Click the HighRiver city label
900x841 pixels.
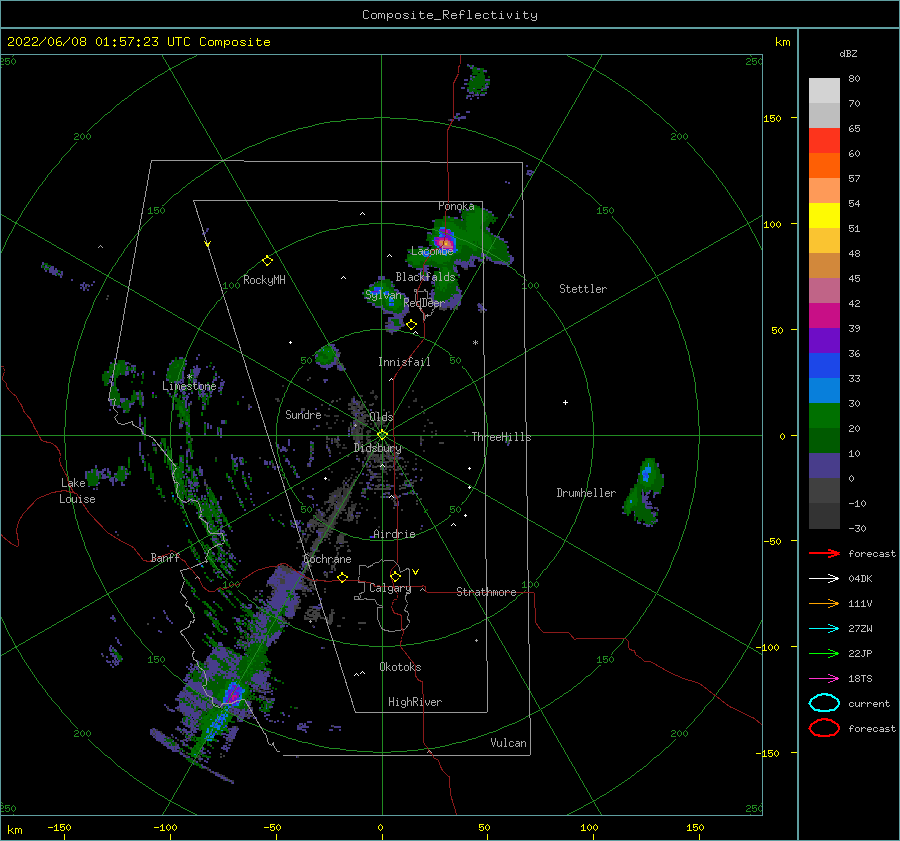click(415, 702)
